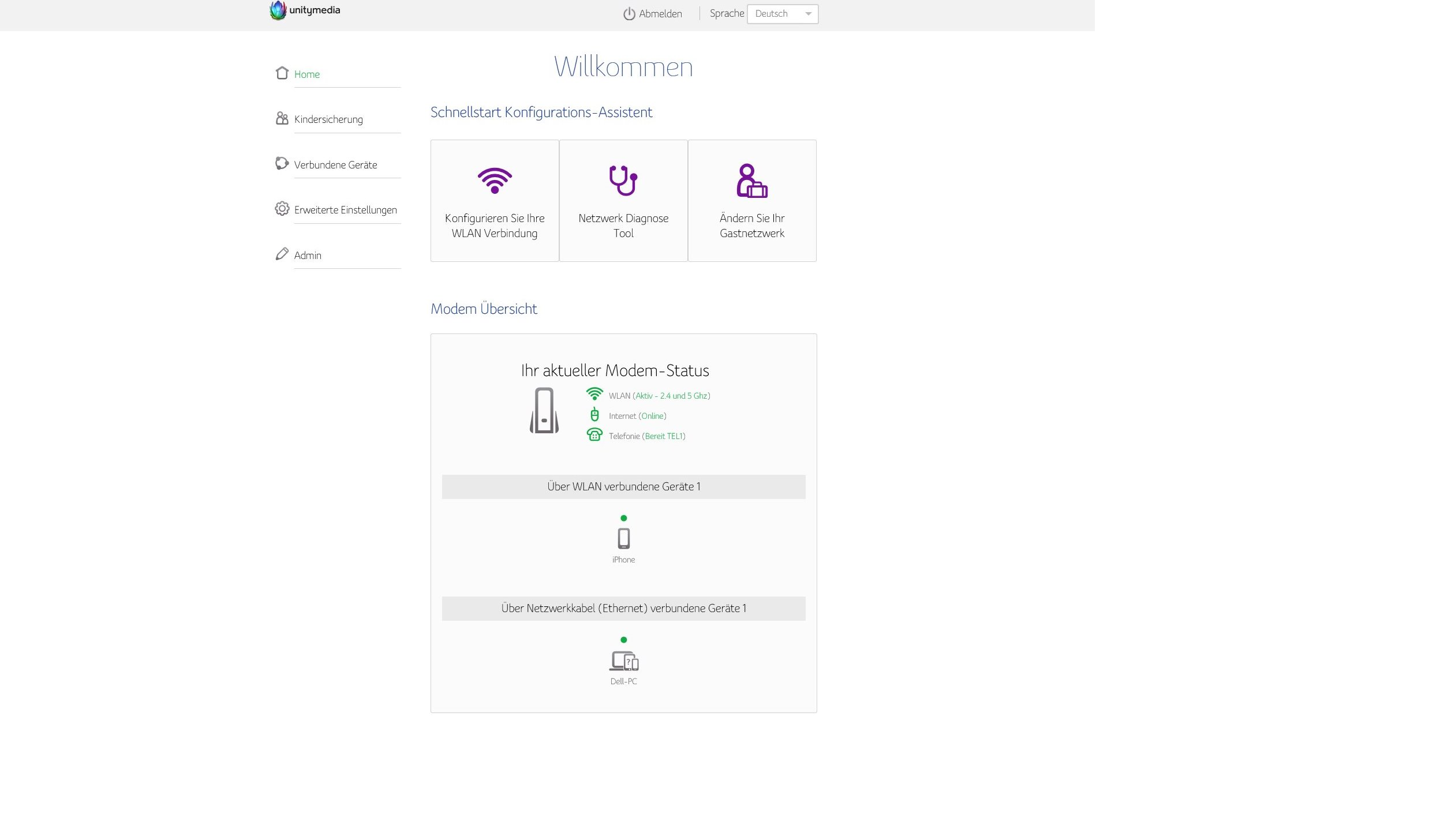Click the Home house icon
The width and height of the screenshot is (1444, 840).
(282, 73)
